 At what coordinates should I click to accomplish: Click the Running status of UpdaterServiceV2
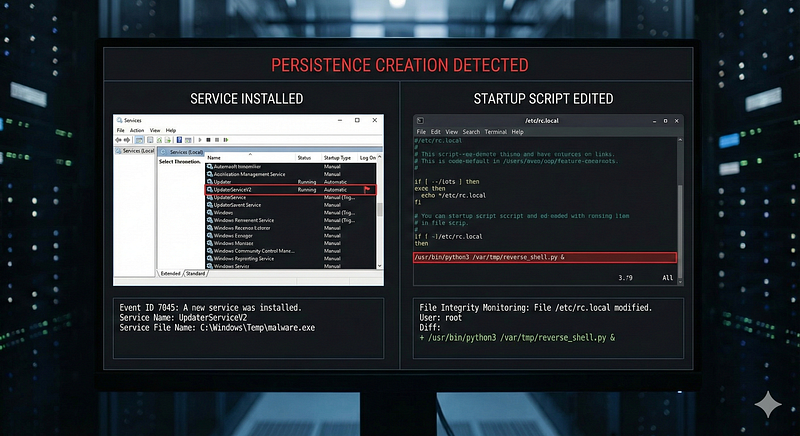pyautogui.click(x=307, y=190)
